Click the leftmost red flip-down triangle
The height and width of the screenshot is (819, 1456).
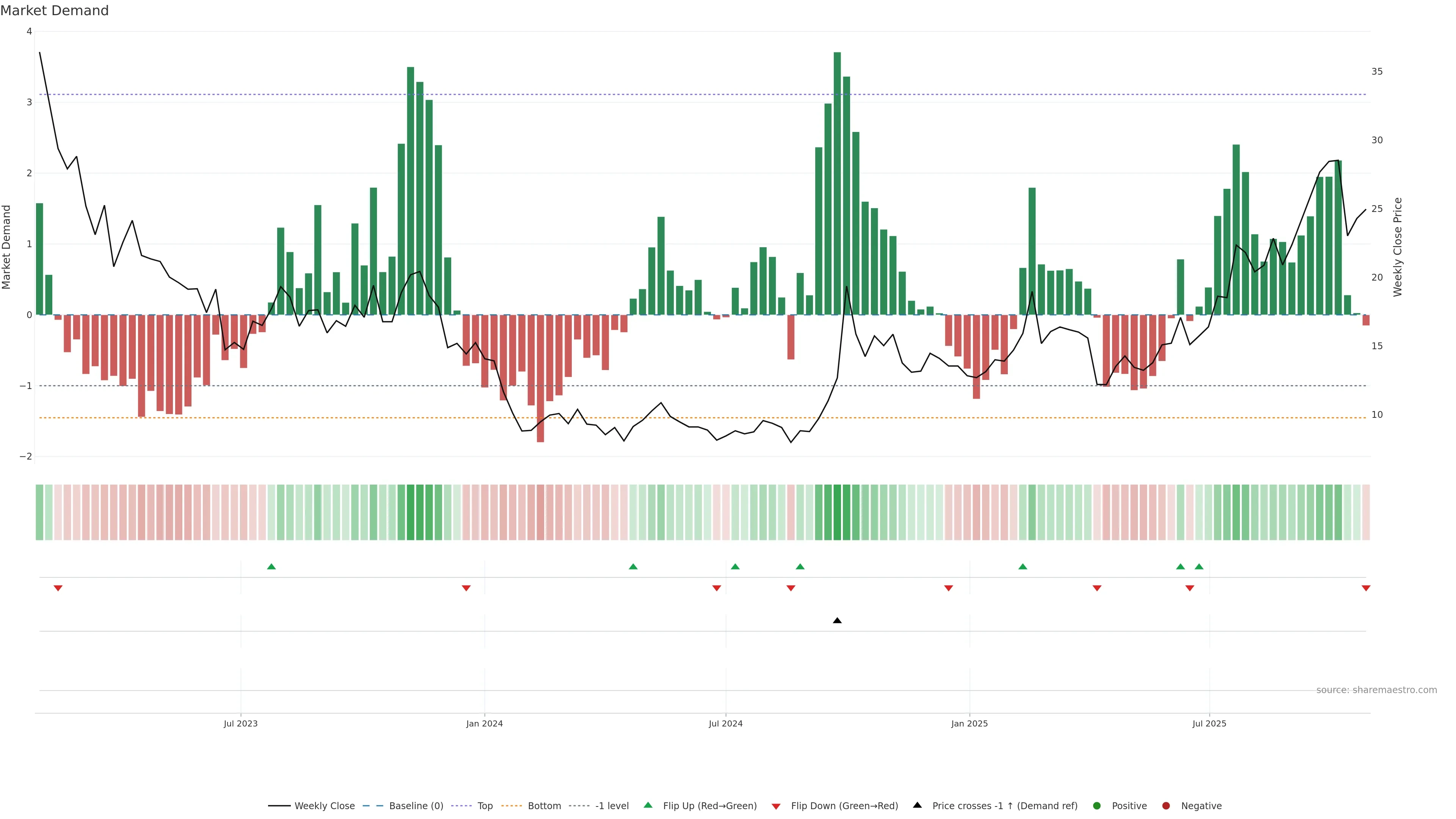coord(58,588)
